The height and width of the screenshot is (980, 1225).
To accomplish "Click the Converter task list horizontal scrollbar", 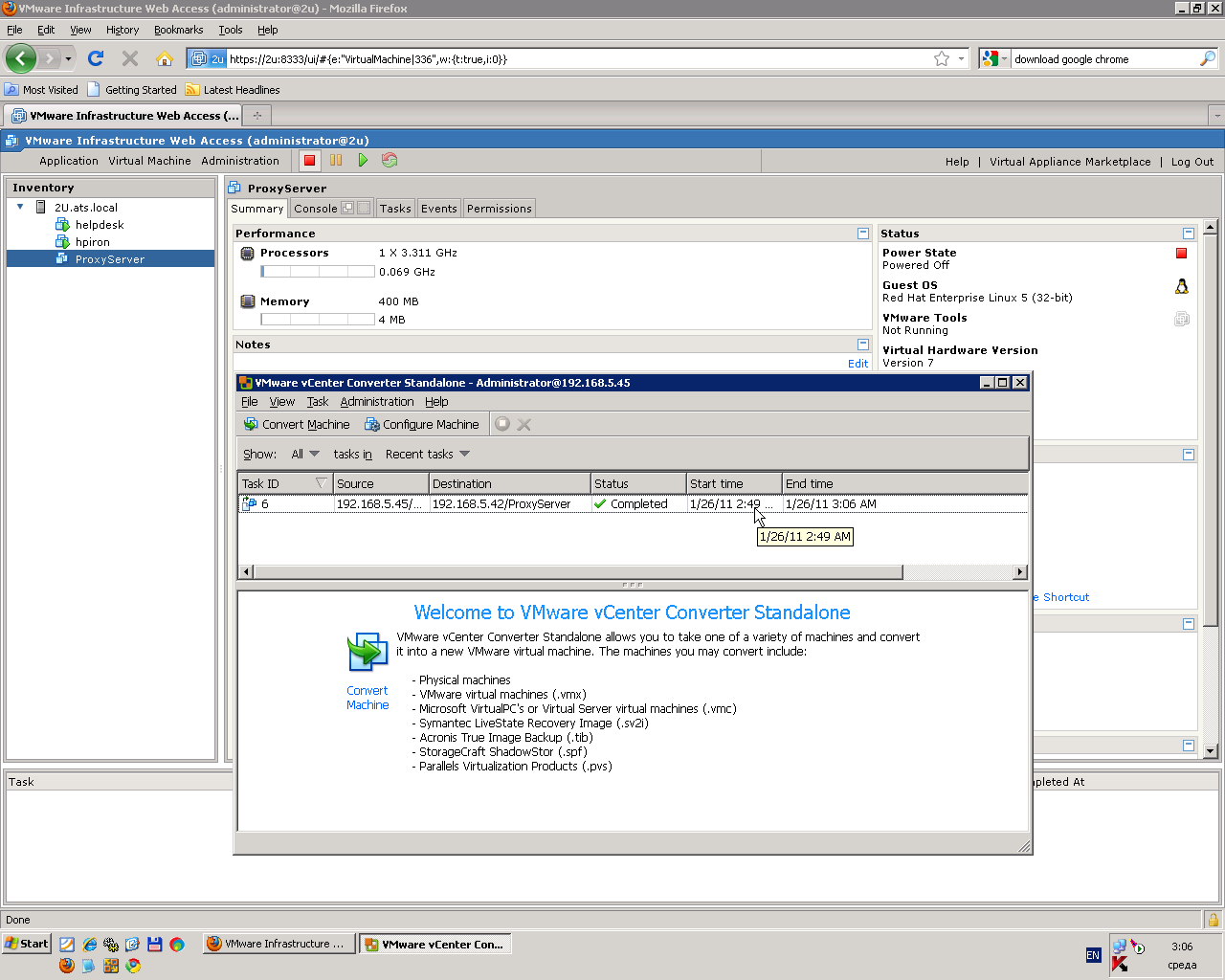I will [578, 572].
